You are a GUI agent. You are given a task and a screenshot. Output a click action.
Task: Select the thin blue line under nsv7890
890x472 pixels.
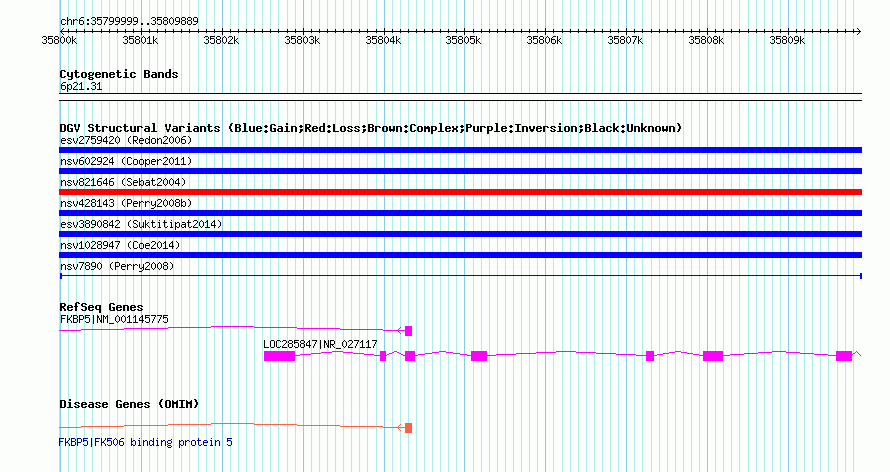tap(460, 276)
